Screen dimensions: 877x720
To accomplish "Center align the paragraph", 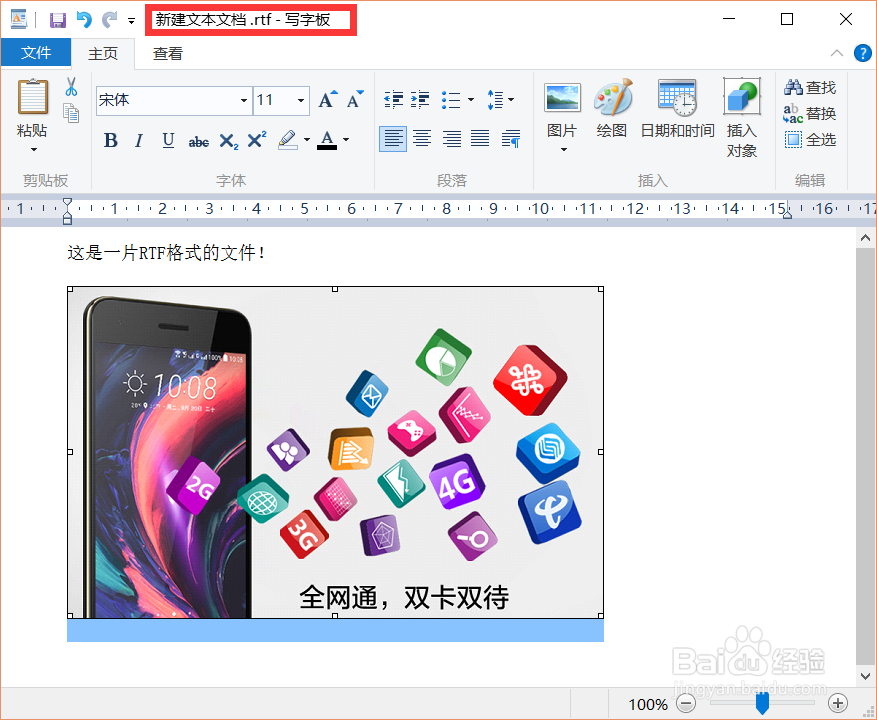I will pyautogui.click(x=422, y=138).
